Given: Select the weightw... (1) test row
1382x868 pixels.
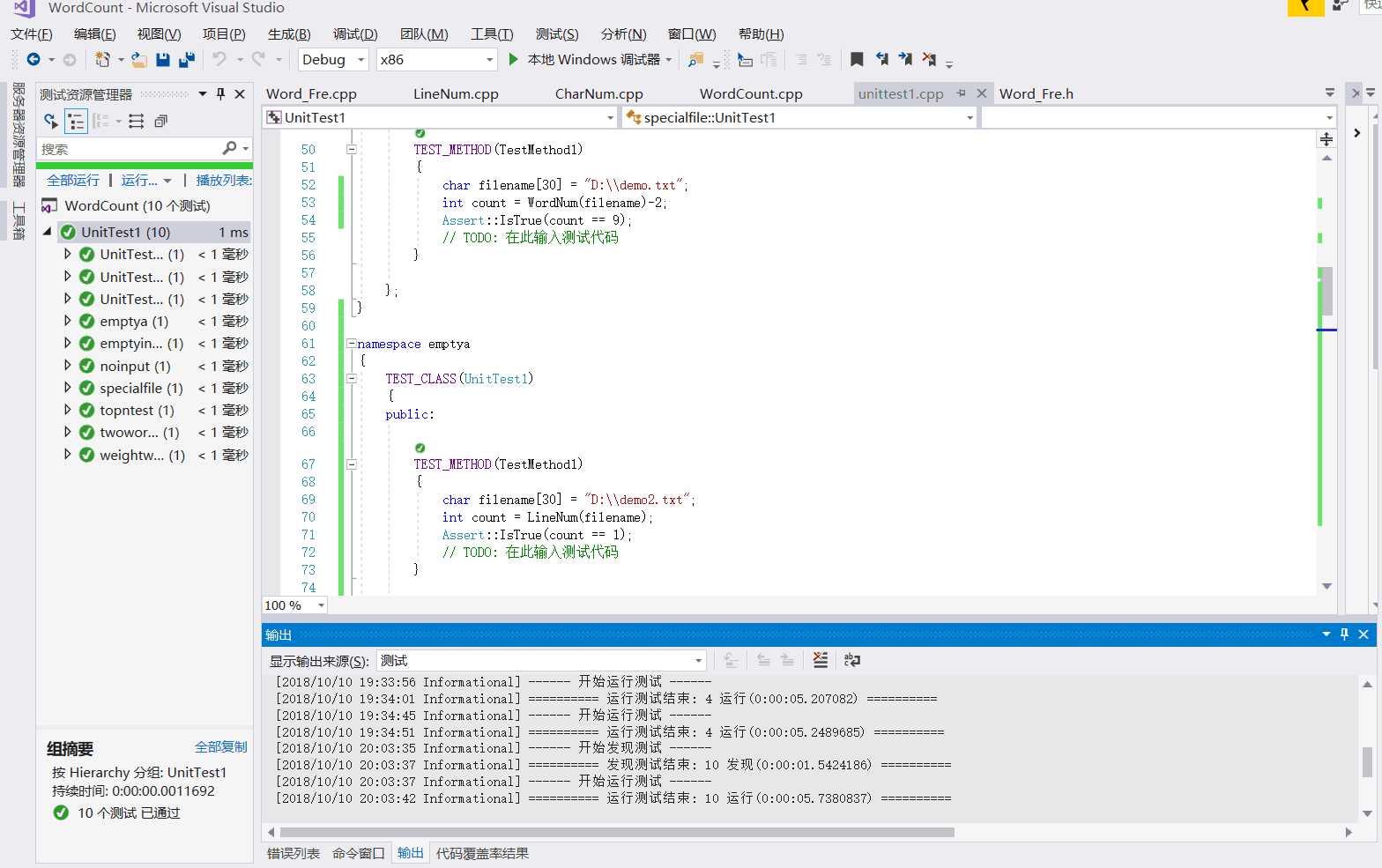Looking at the screenshot, I should (156, 455).
